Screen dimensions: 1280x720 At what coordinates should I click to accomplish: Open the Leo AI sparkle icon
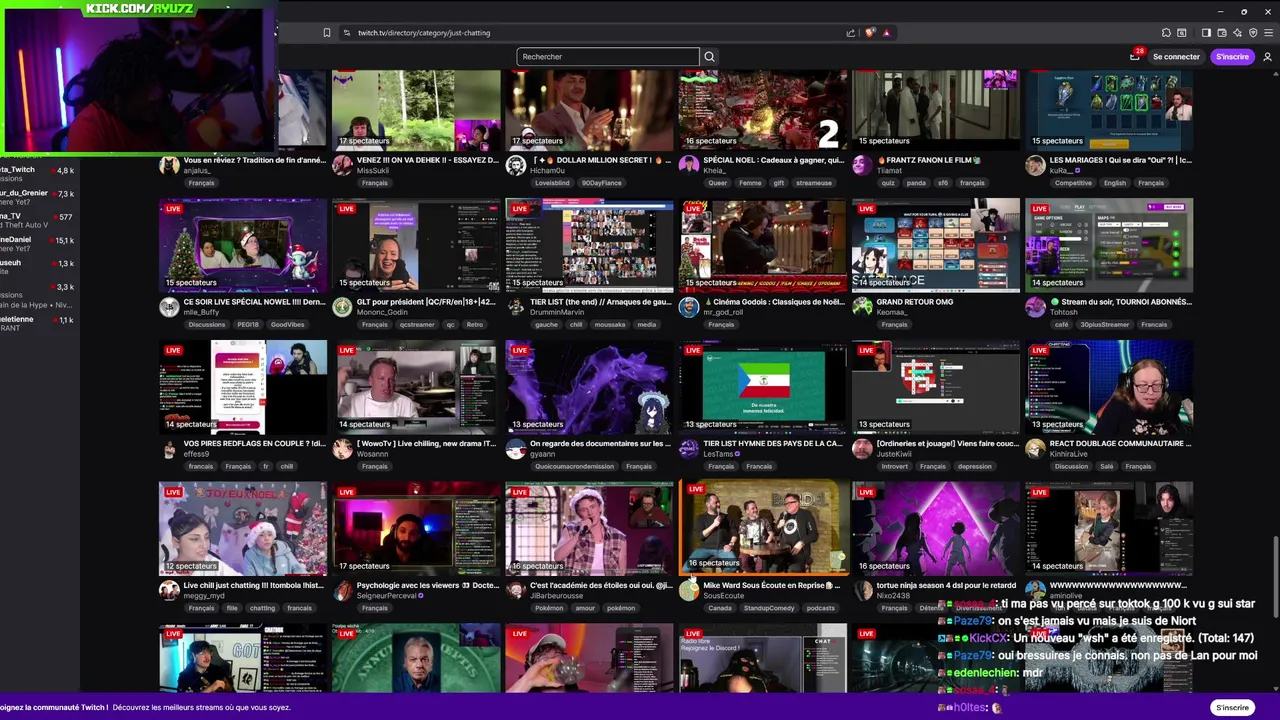(1237, 33)
